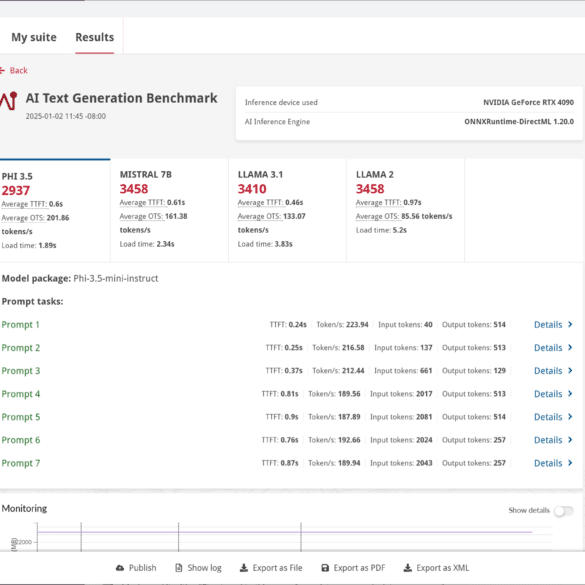The height and width of the screenshot is (585, 585).
Task: Click the save icon beside Export as PDF
Action: (x=325, y=568)
